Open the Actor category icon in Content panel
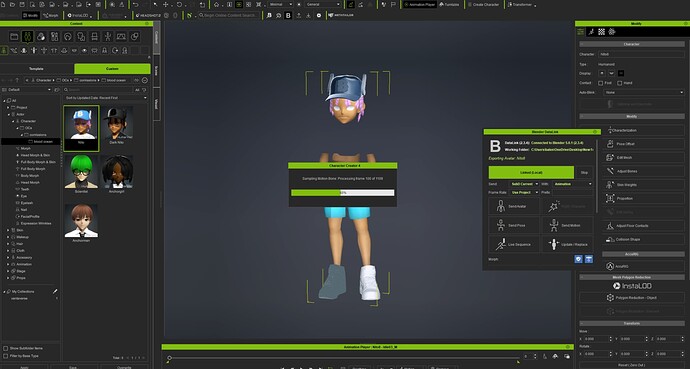 pos(27,36)
